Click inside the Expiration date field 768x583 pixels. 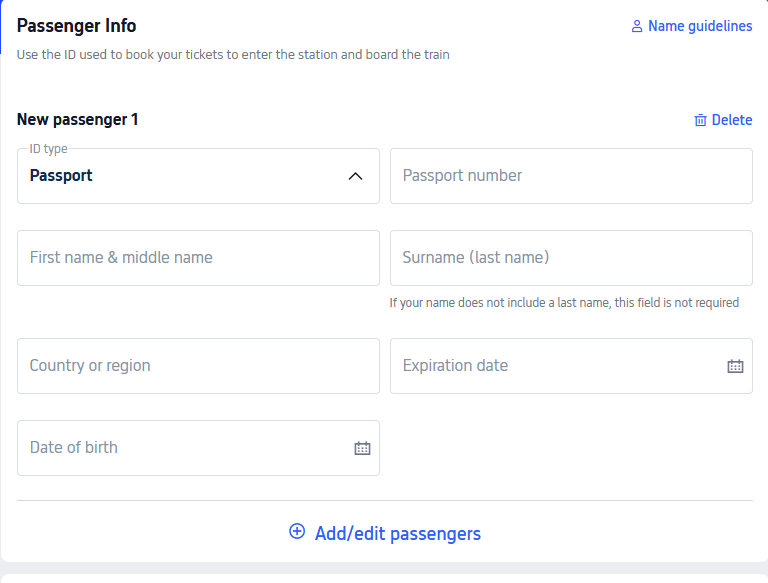coord(555,366)
